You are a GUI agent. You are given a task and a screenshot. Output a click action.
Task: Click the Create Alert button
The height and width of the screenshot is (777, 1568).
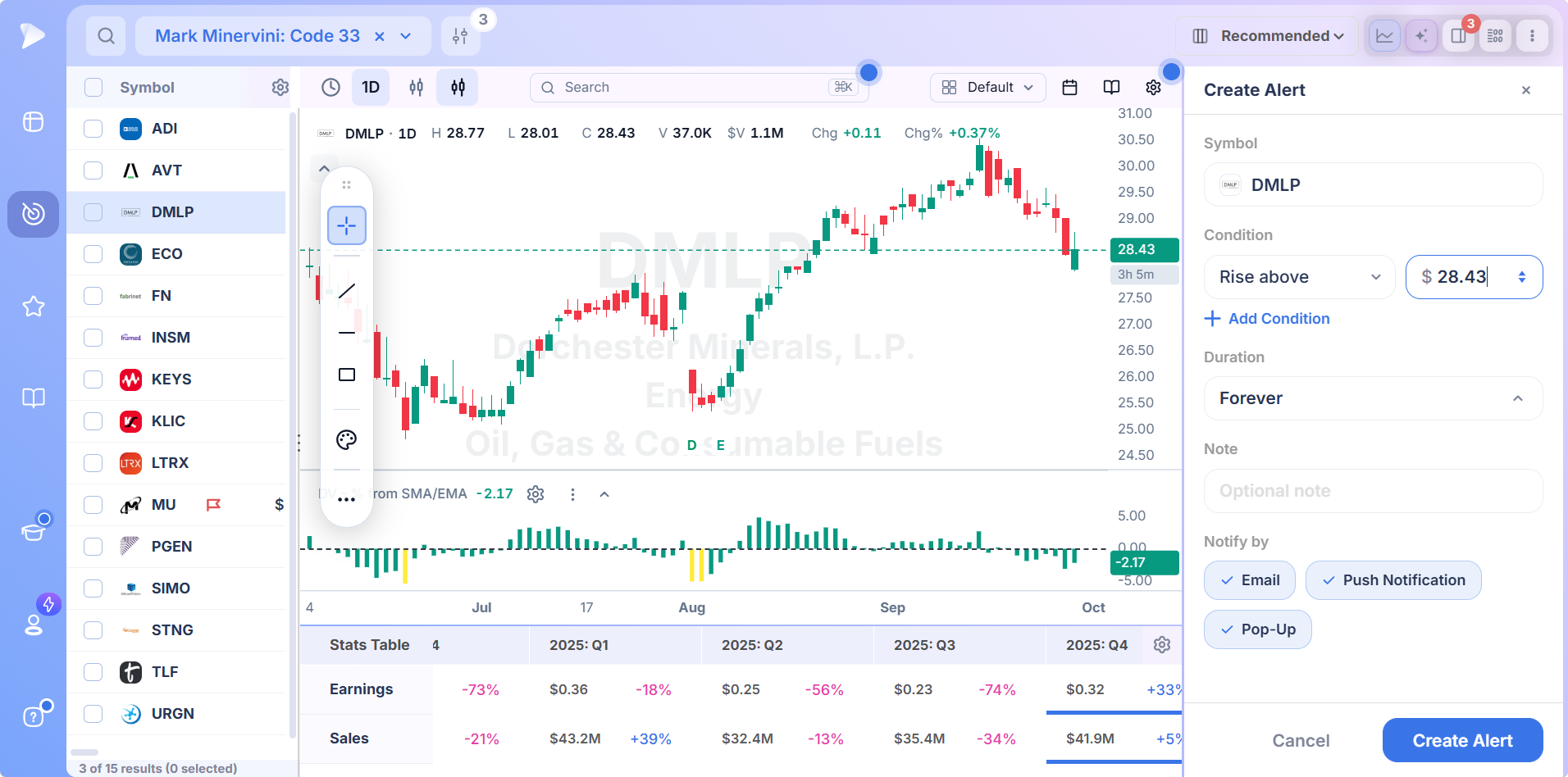point(1463,741)
